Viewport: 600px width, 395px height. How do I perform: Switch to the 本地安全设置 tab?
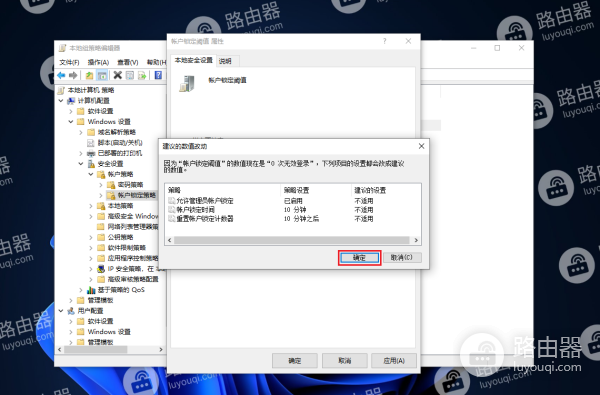point(193,60)
